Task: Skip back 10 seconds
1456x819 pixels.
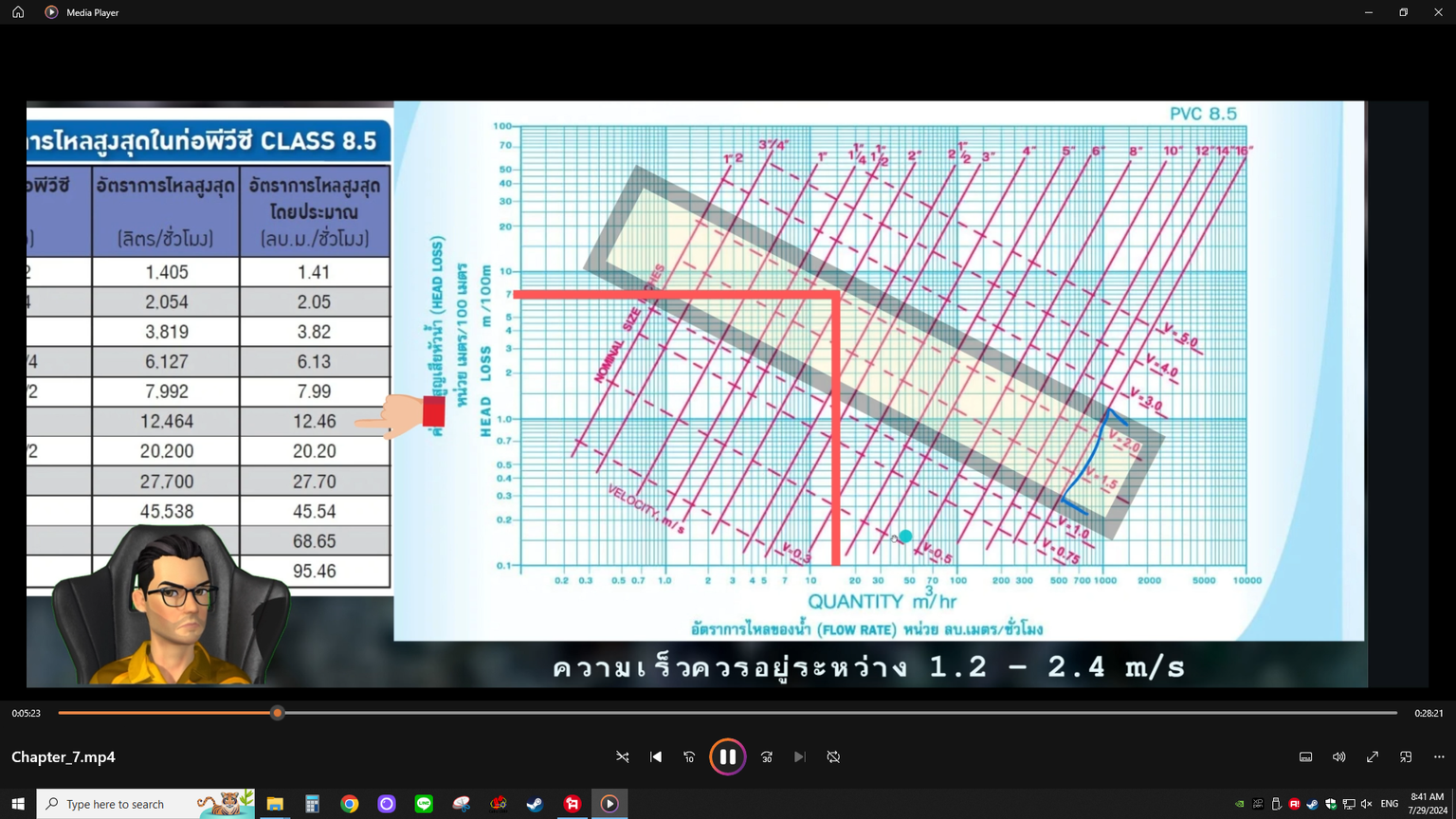Action: [689, 757]
